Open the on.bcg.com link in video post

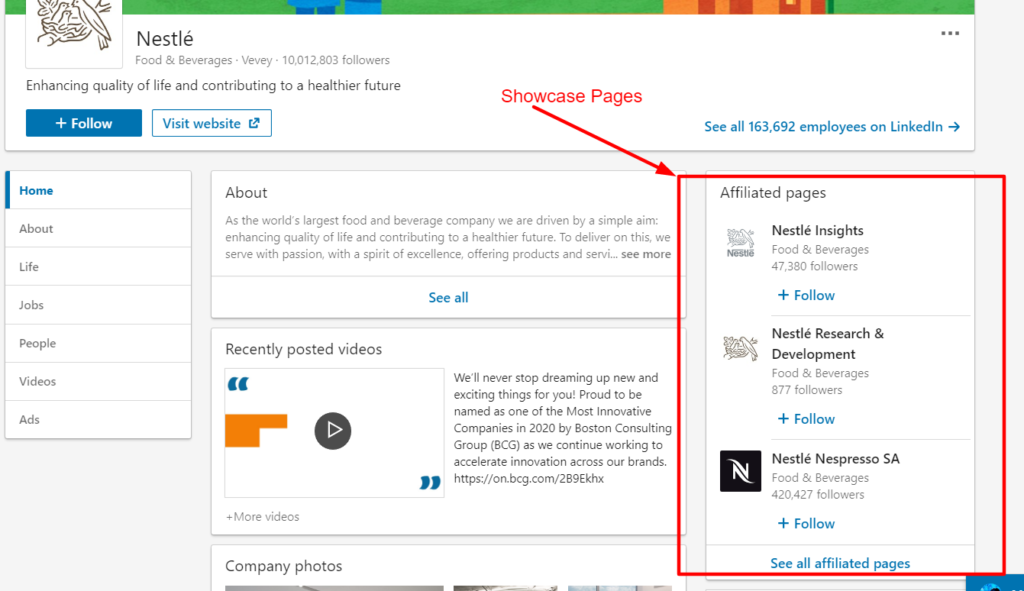point(529,479)
